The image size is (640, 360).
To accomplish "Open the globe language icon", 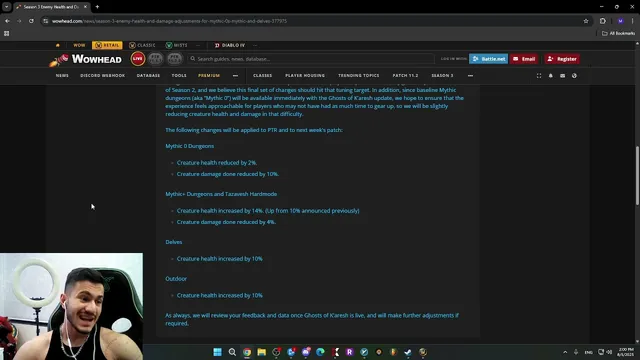I will pyautogui.click(x=574, y=76).
